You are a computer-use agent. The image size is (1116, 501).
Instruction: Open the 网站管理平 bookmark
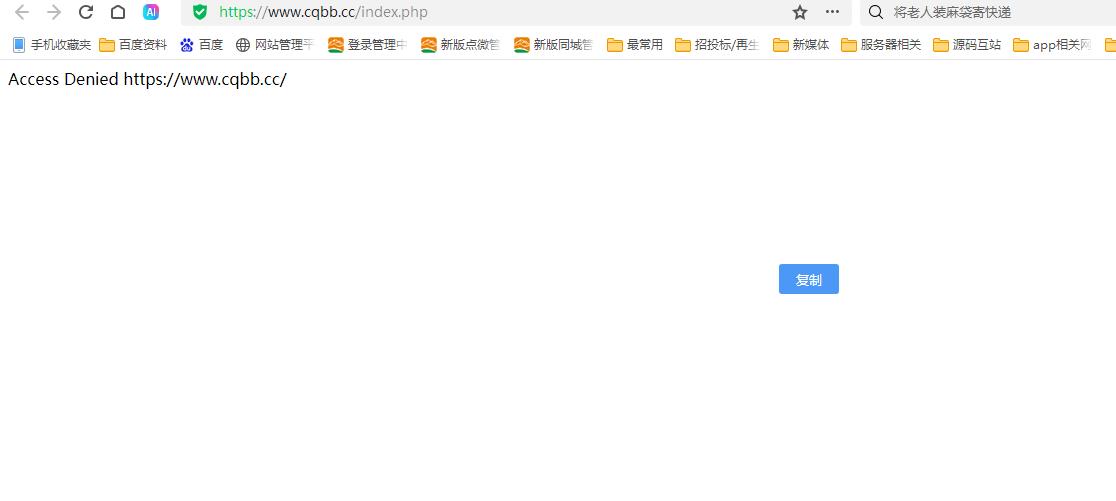click(x=274, y=45)
